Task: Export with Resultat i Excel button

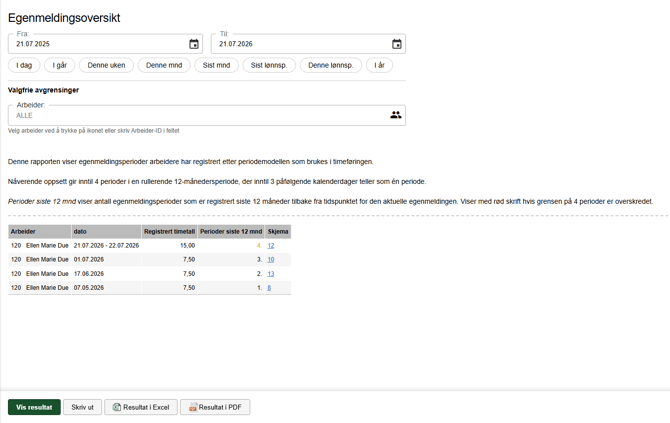Action: pos(141,407)
